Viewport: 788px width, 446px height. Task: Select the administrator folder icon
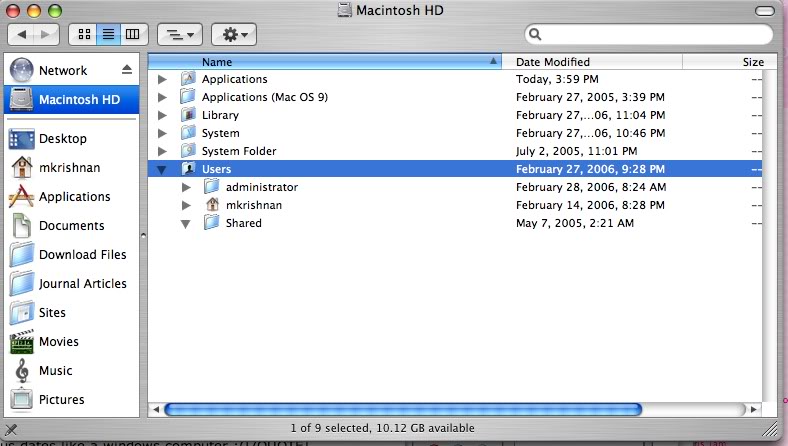[212, 187]
